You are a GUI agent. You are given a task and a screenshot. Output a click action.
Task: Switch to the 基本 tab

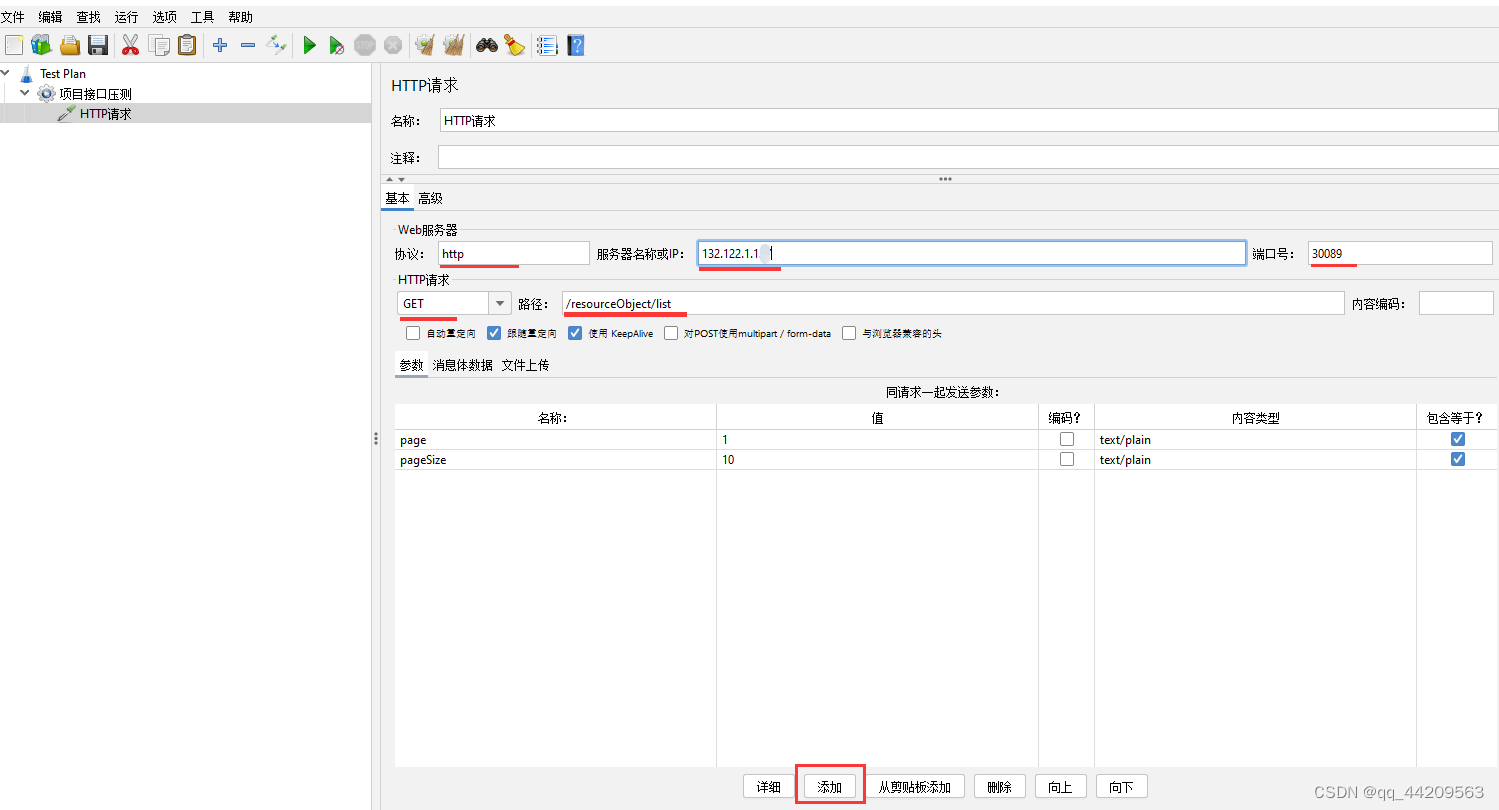pyautogui.click(x=397, y=198)
